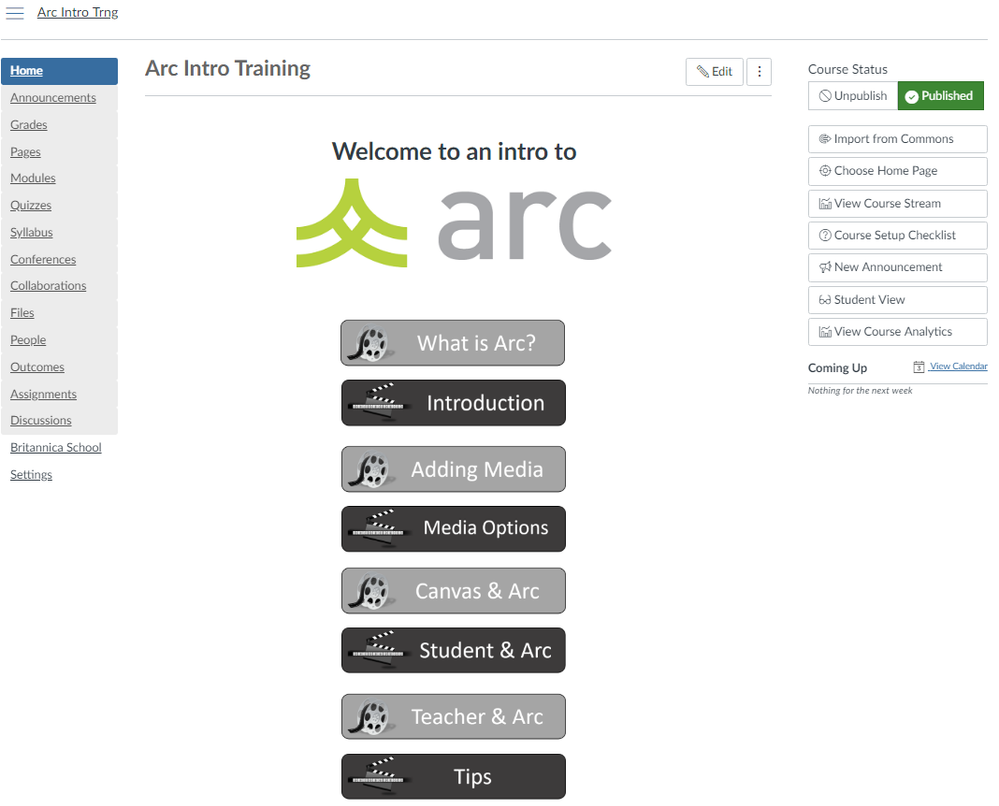Click the pencil icon on Edit
Image resolution: width=999 pixels, height=806 pixels.
pos(703,71)
